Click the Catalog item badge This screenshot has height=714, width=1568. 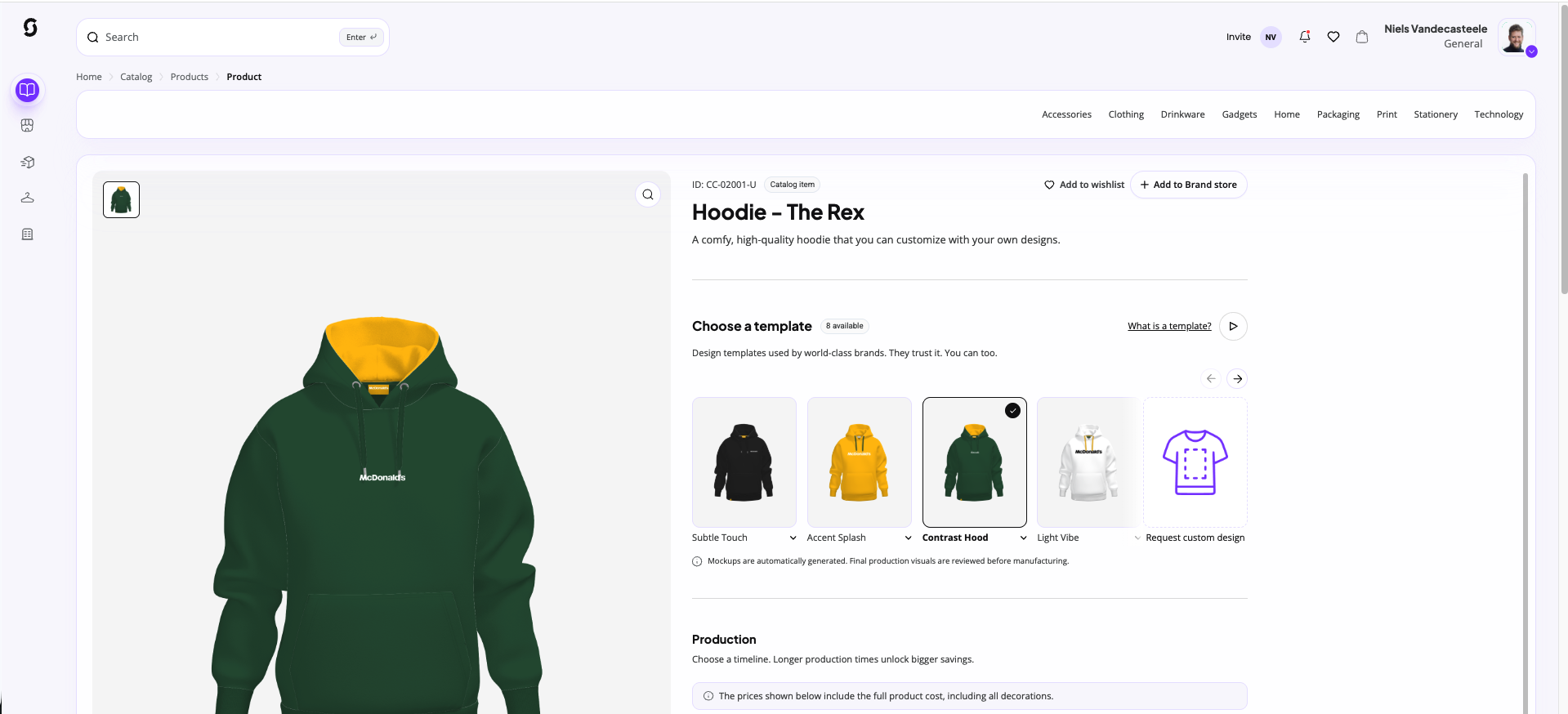[x=793, y=185]
